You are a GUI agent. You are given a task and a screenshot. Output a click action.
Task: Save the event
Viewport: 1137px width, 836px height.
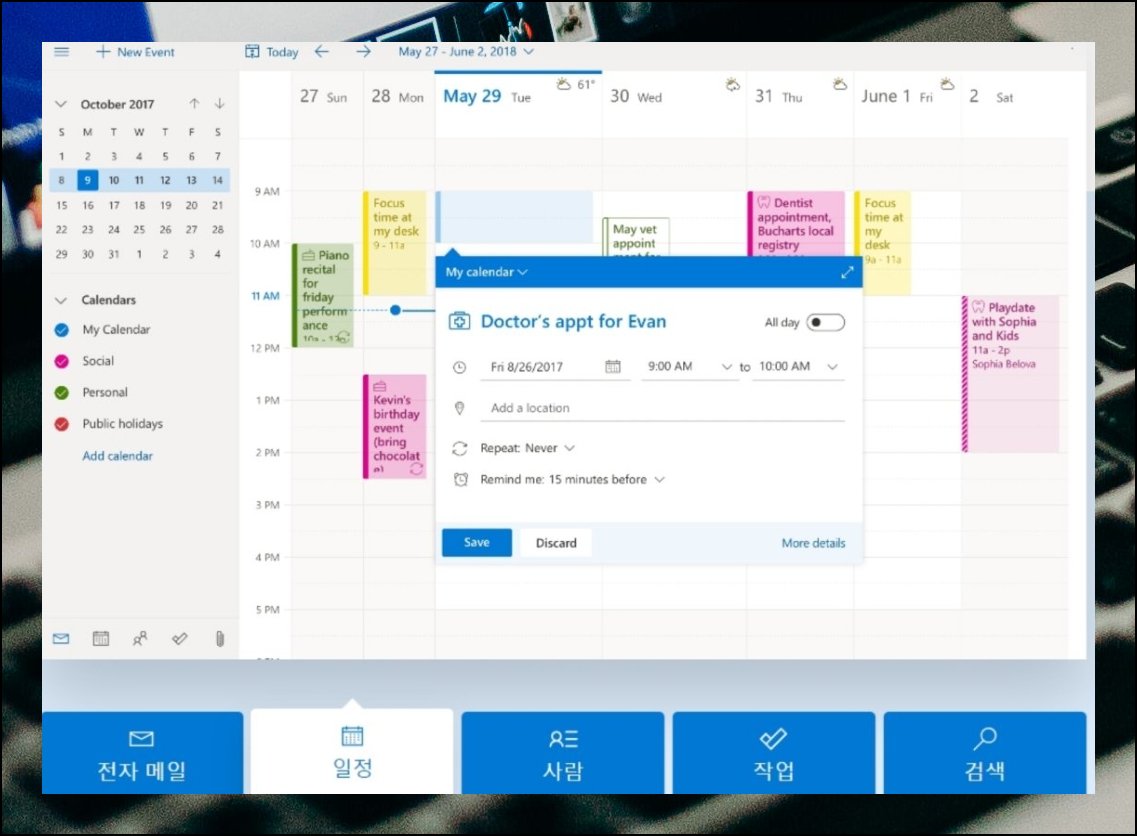(477, 542)
